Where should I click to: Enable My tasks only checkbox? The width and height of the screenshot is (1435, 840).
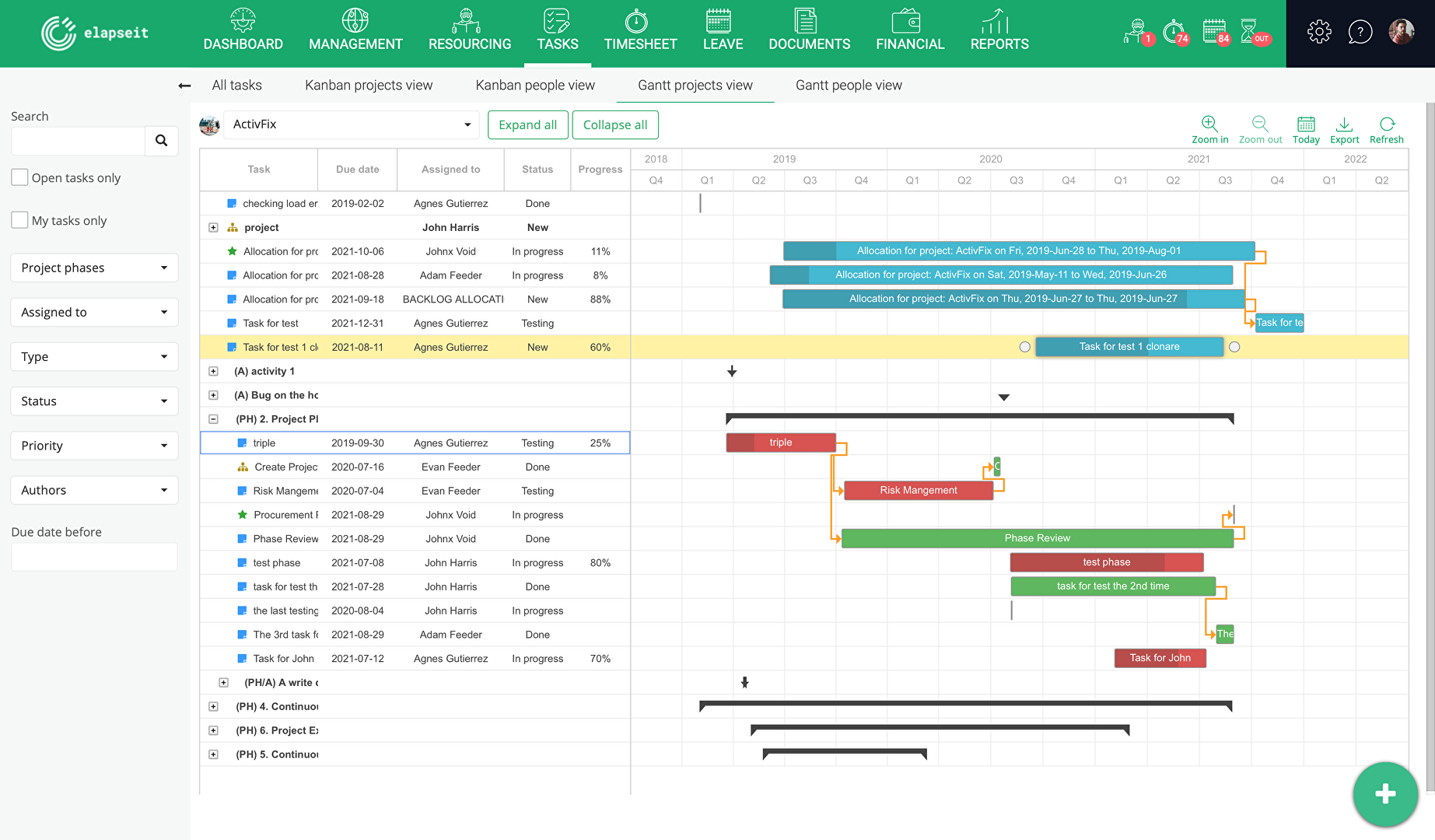[x=20, y=220]
